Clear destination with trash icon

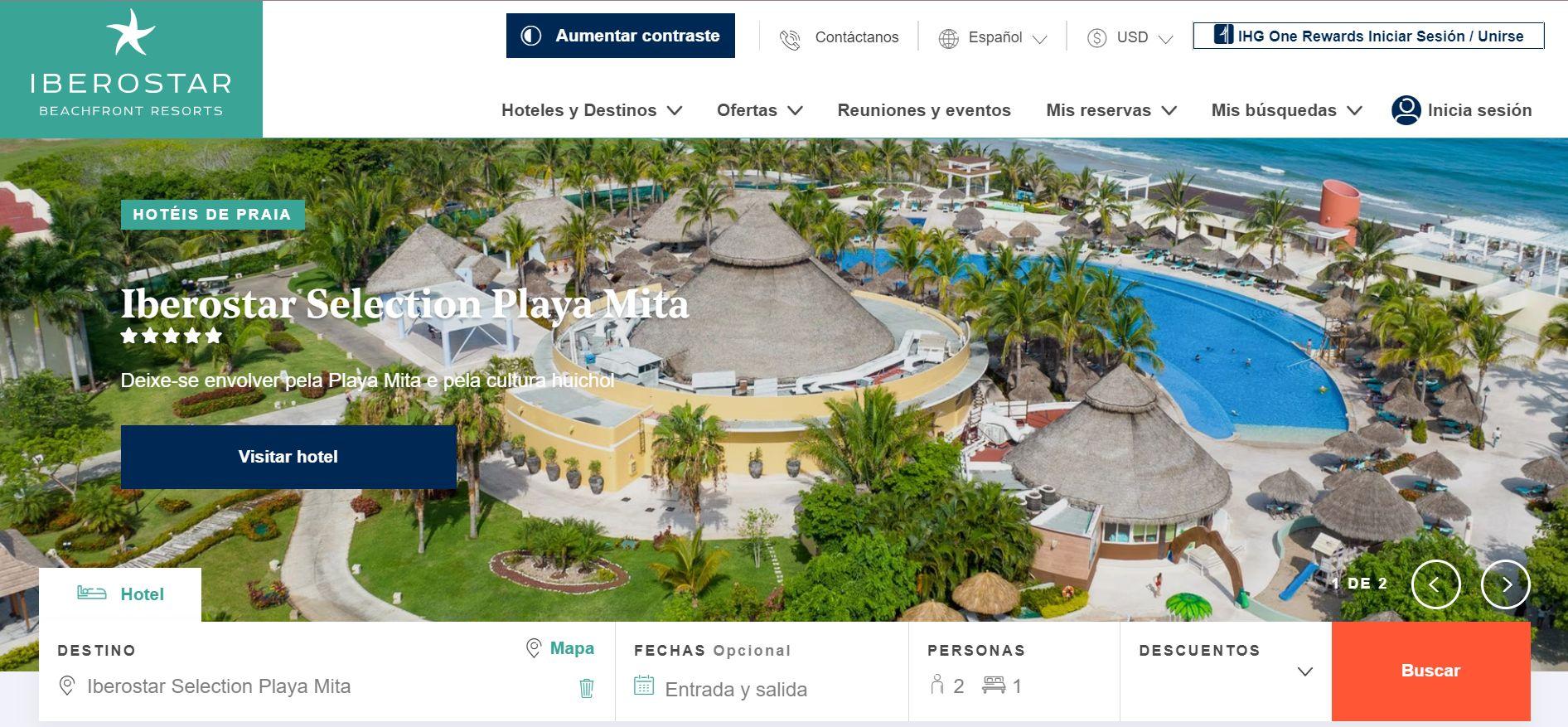tap(586, 687)
